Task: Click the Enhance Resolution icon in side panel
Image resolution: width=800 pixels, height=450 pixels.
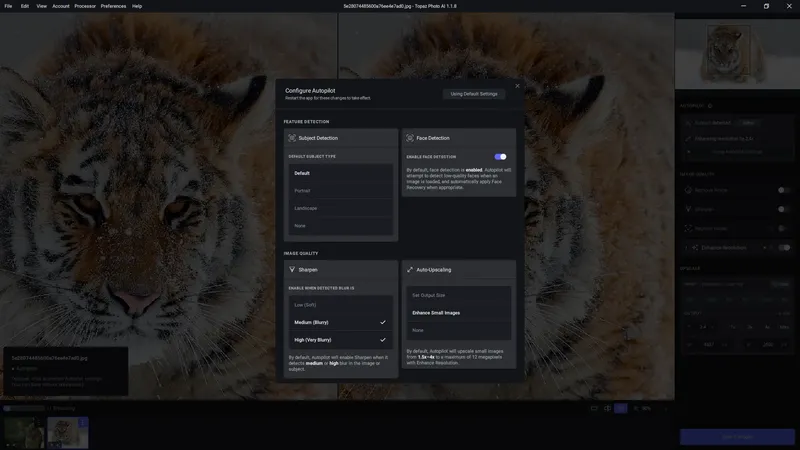Action: tap(695, 248)
